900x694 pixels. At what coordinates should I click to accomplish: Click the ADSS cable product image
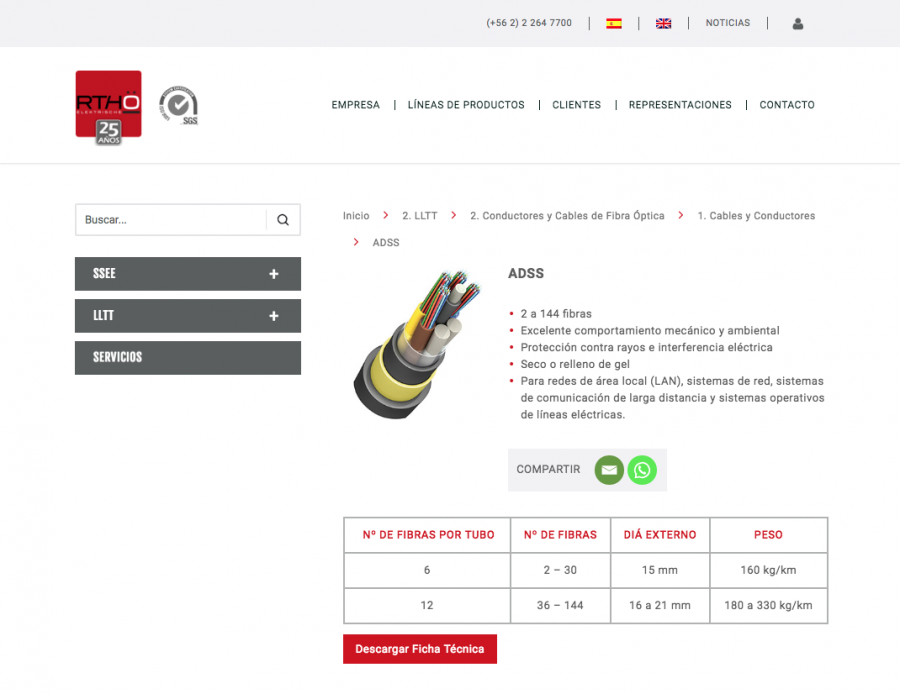(x=417, y=344)
